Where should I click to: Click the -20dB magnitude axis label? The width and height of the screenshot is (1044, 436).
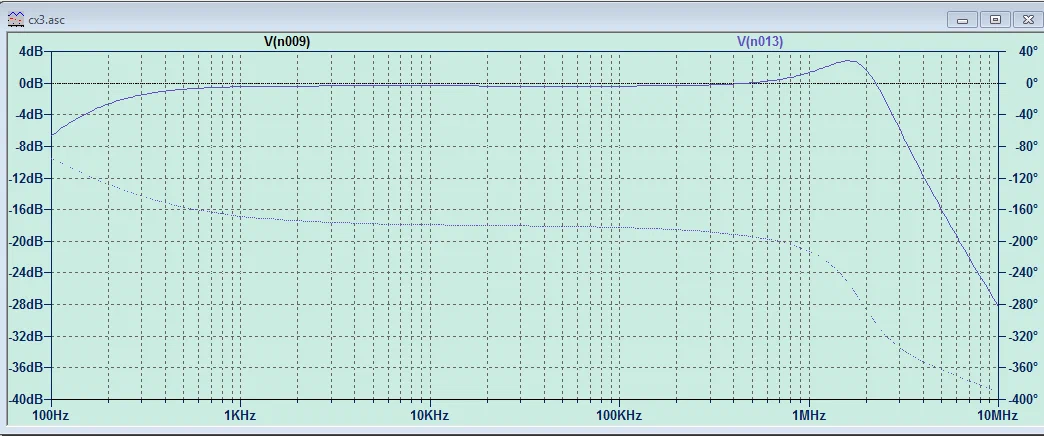coord(27,241)
